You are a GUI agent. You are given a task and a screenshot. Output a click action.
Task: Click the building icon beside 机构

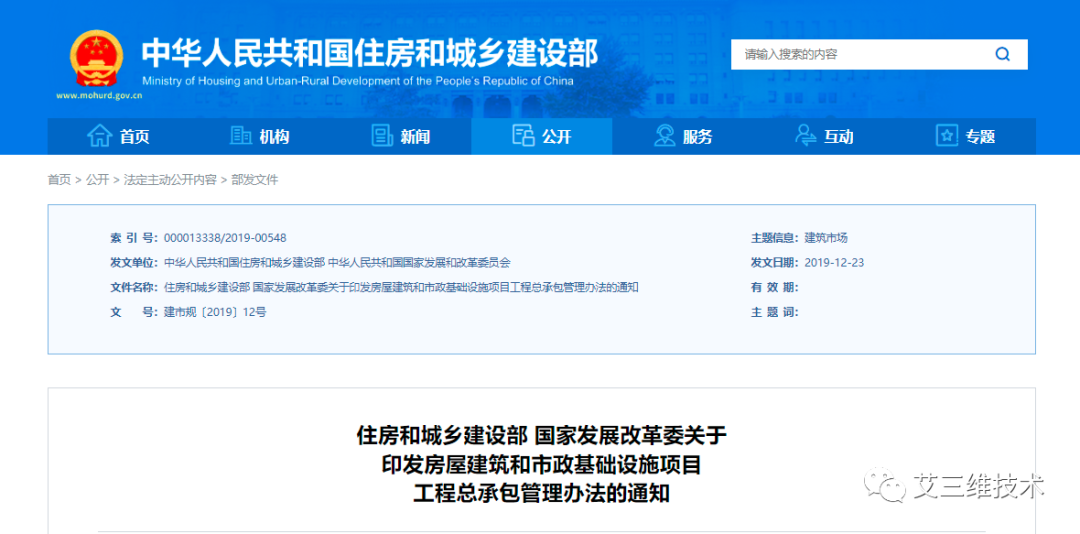[240, 136]
